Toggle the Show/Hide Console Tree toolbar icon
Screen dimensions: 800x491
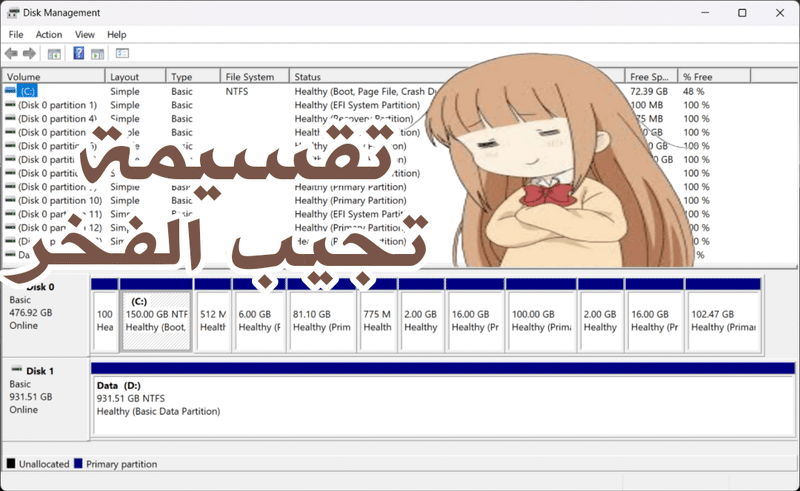coord(54,54)
